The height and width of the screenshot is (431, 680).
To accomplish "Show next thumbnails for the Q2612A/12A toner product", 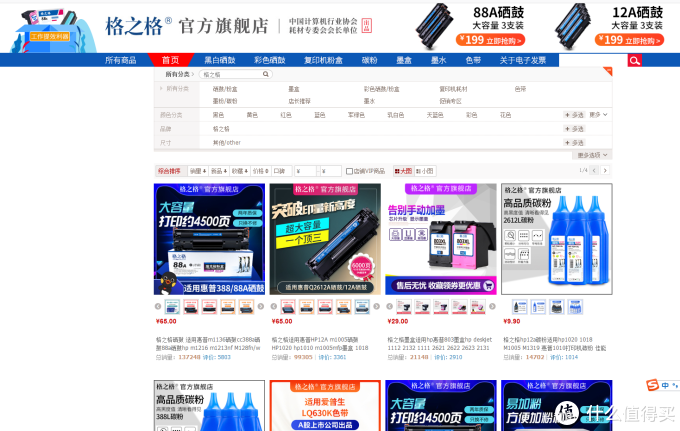I will coord(376,307).
